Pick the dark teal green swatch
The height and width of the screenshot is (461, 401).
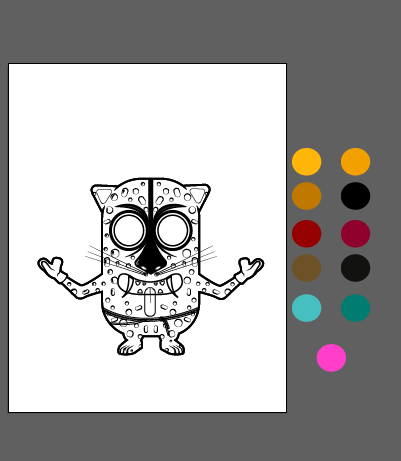click(x=355, y=308)
